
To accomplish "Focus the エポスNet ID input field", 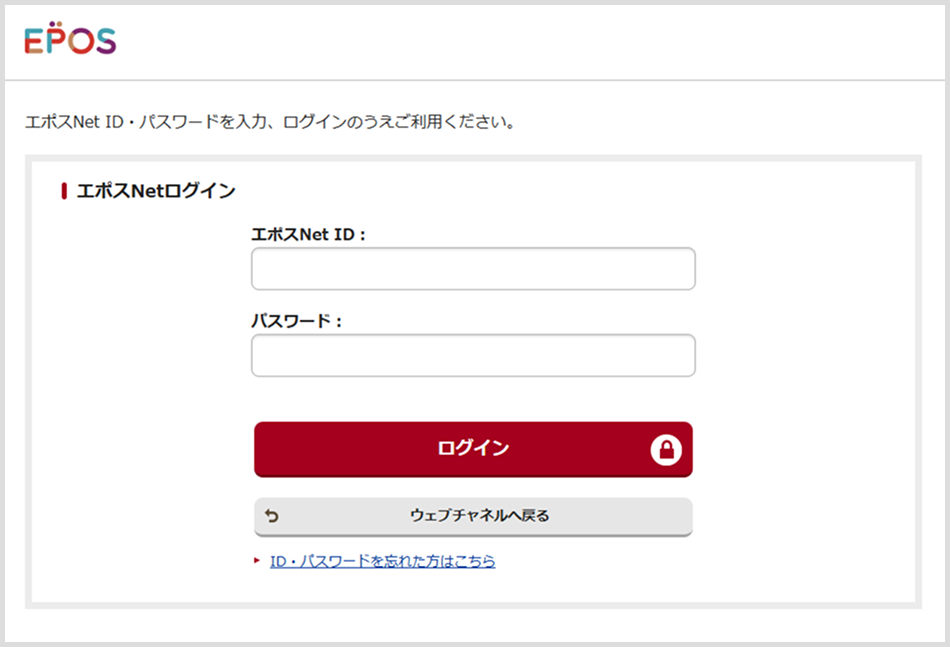I will [473, 269].
